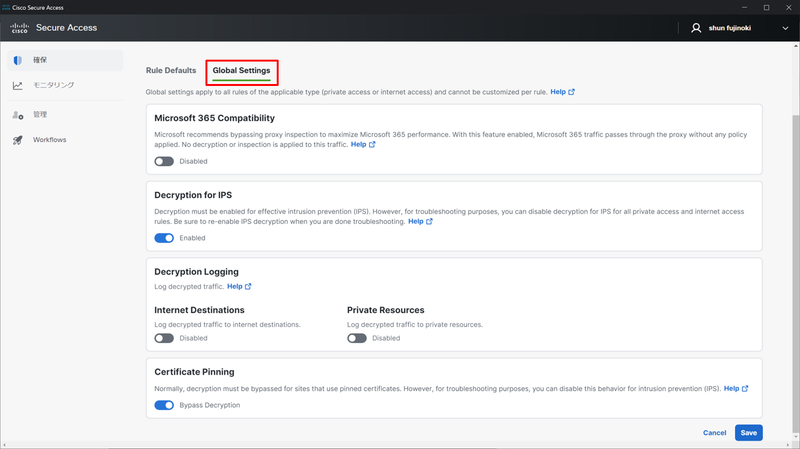Expand the shun fujinoki account dropdown

coord(785,29)
